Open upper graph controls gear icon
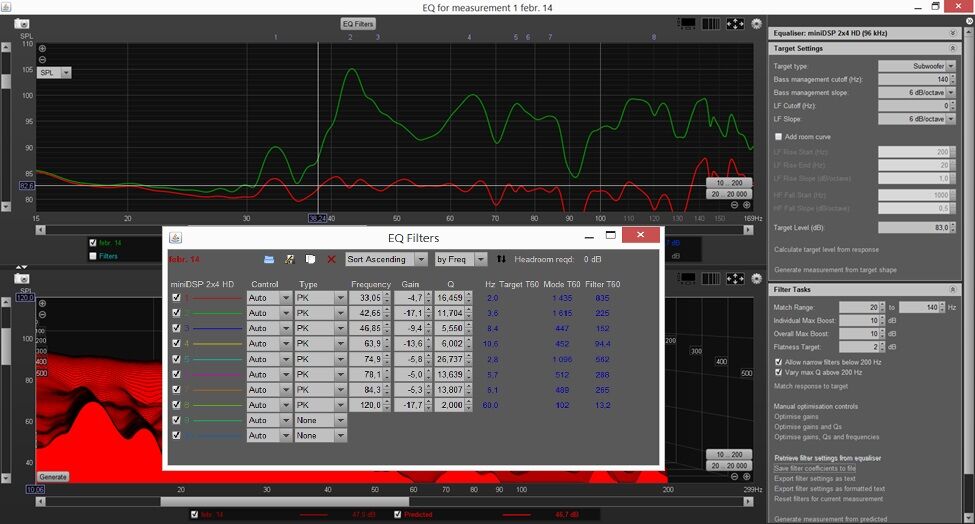The height and width of the screenshot is (524, 975). pyautogui.click(x=756, y=24)
